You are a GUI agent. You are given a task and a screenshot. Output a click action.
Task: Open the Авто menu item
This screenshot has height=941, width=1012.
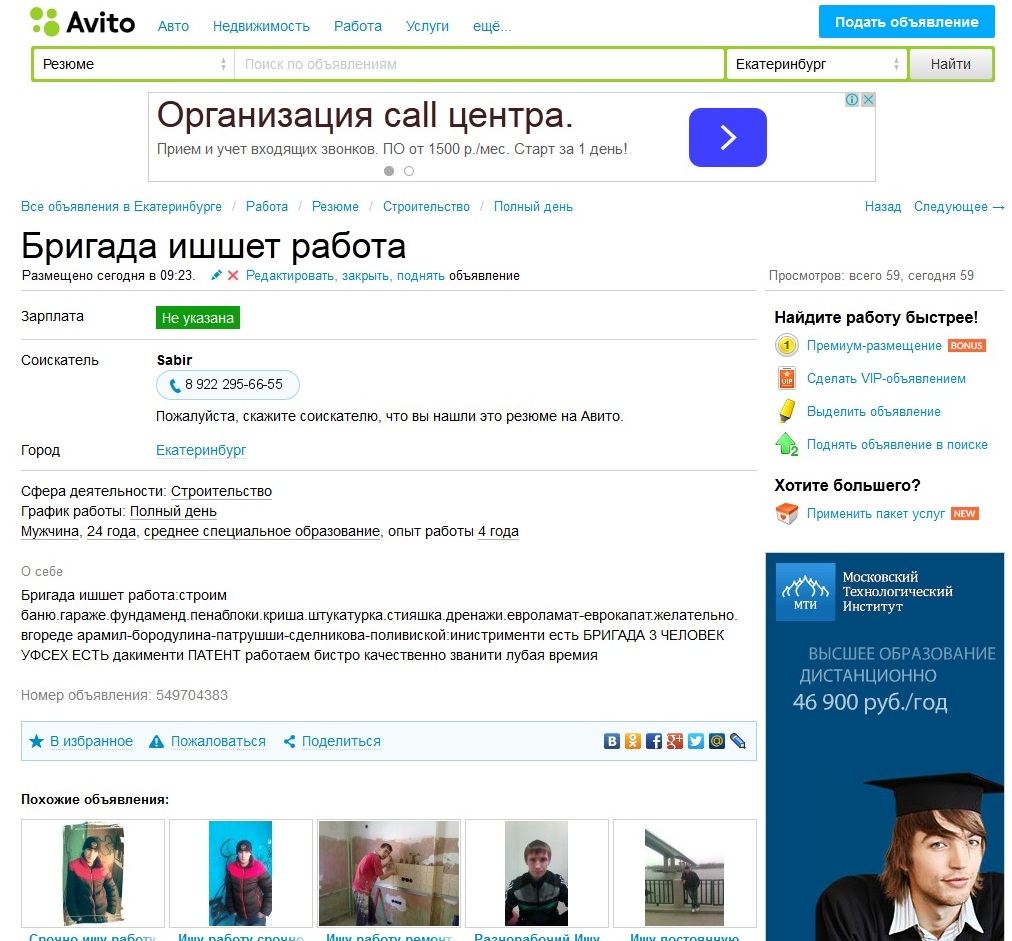click(174, 26)
